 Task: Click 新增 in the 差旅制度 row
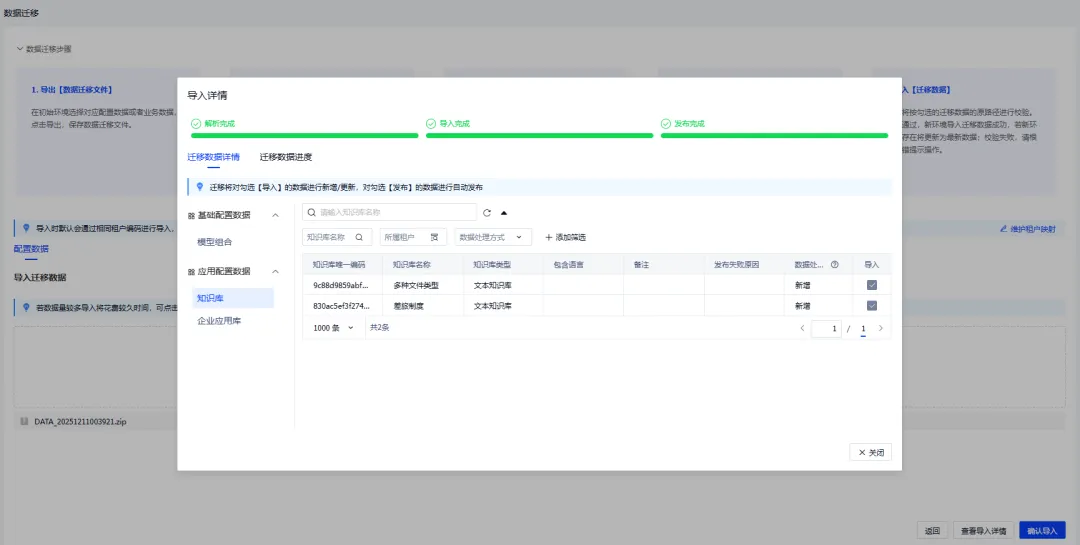[x=802, y=306]
